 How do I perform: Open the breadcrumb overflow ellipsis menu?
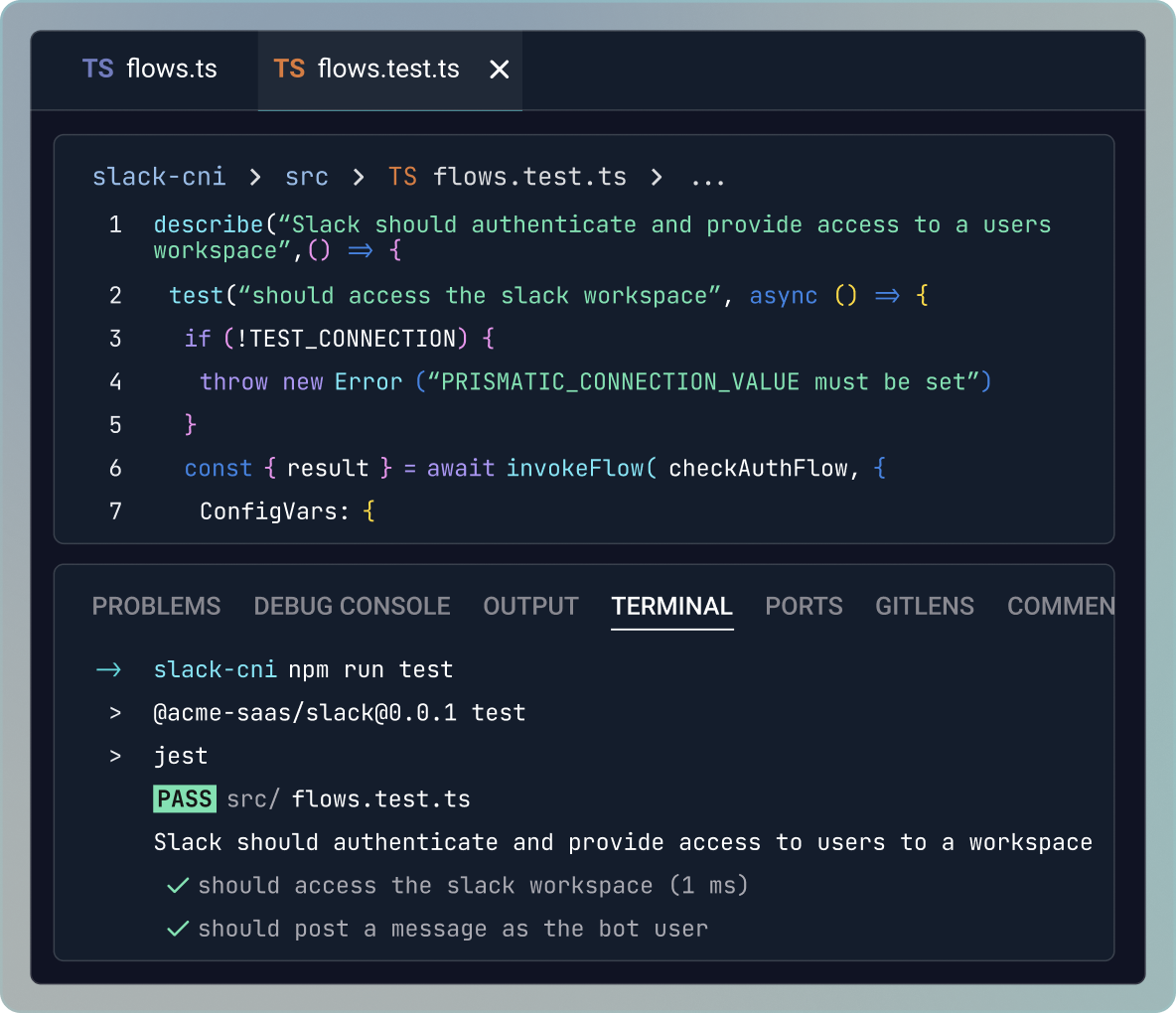click(707, 176)
